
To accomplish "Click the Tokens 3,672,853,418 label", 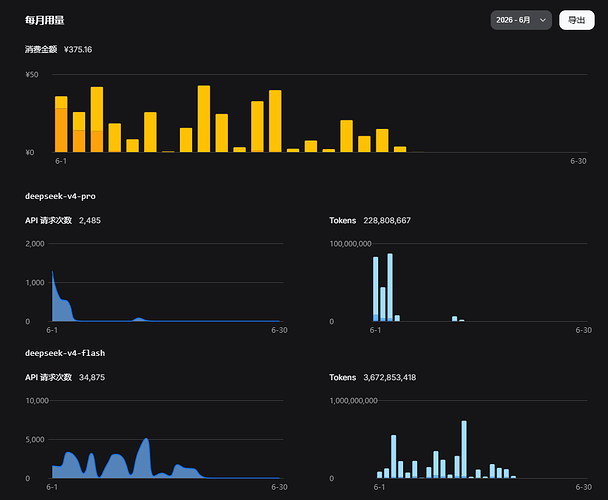I will 373,377.
